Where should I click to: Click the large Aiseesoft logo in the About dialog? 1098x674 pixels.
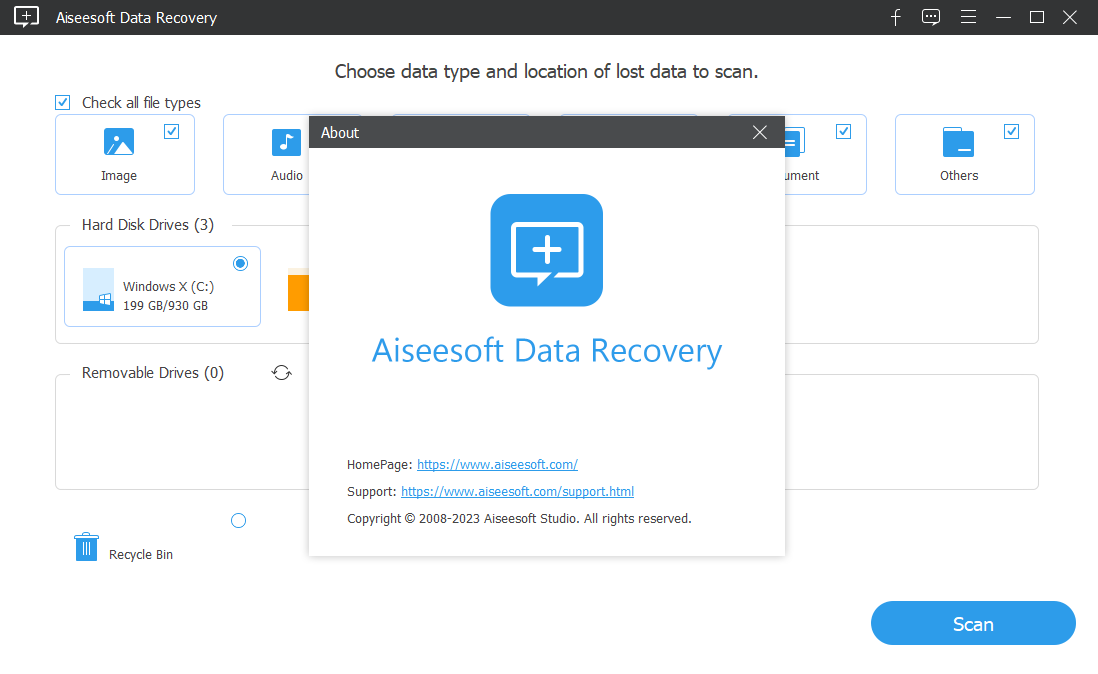coord(546,250)
